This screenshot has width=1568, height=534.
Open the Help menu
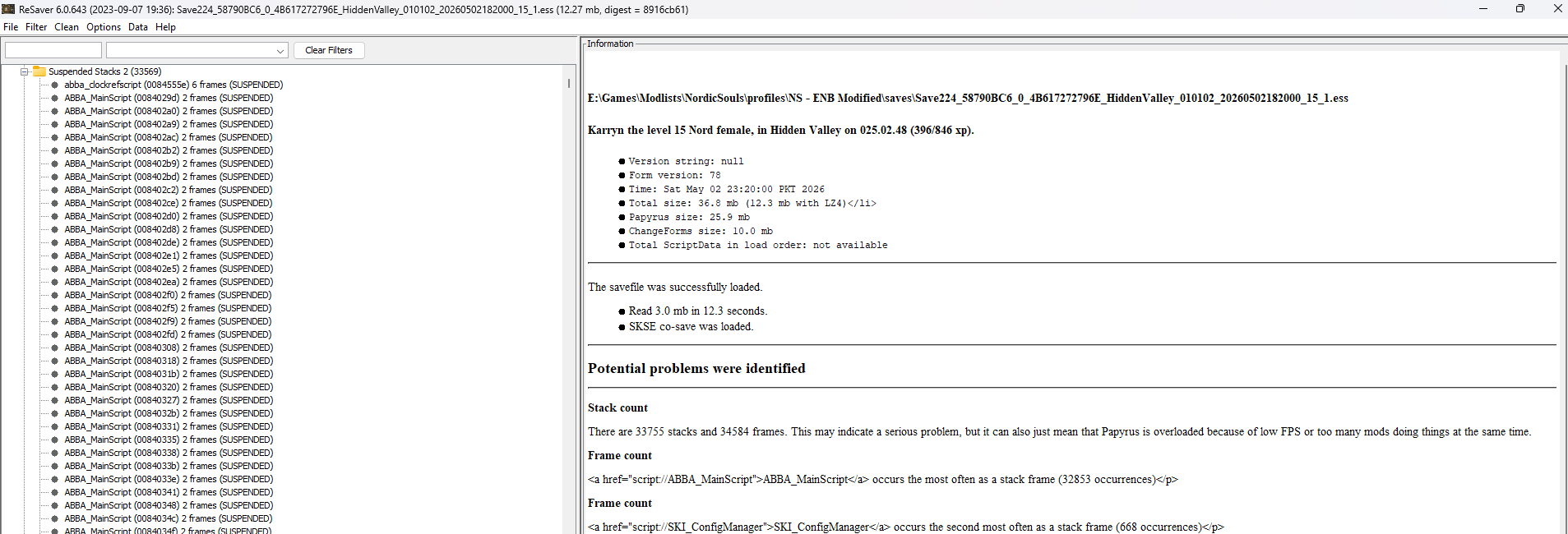[165, 27]
